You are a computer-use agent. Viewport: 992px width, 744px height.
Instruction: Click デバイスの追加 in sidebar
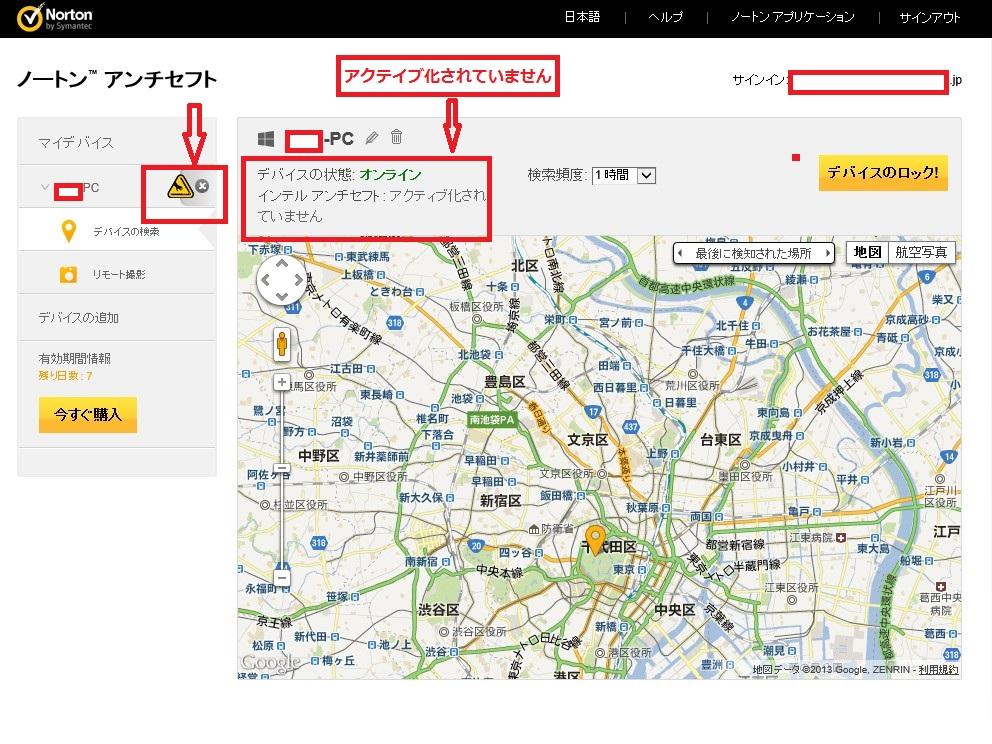coord(78,318)
